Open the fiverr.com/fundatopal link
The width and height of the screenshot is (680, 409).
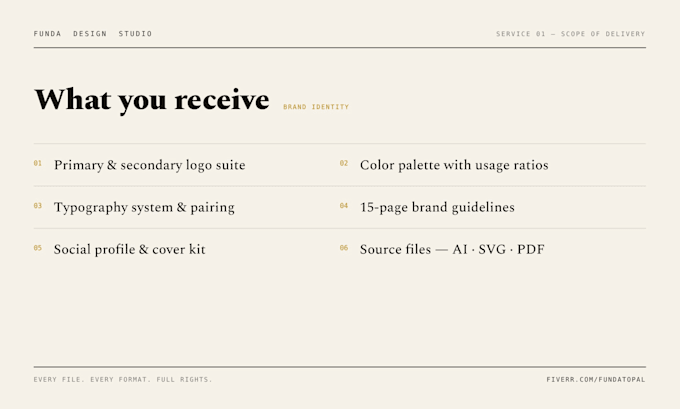(x=596, y=380)
